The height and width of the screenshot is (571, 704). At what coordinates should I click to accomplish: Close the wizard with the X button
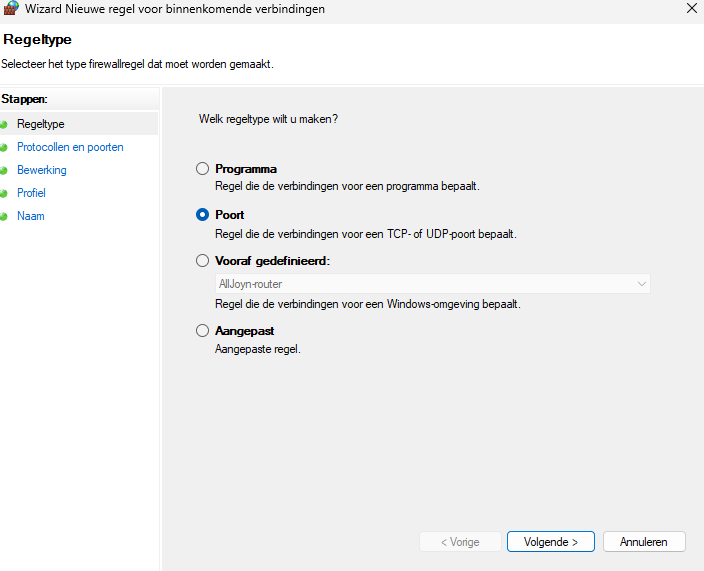[692, 9]
